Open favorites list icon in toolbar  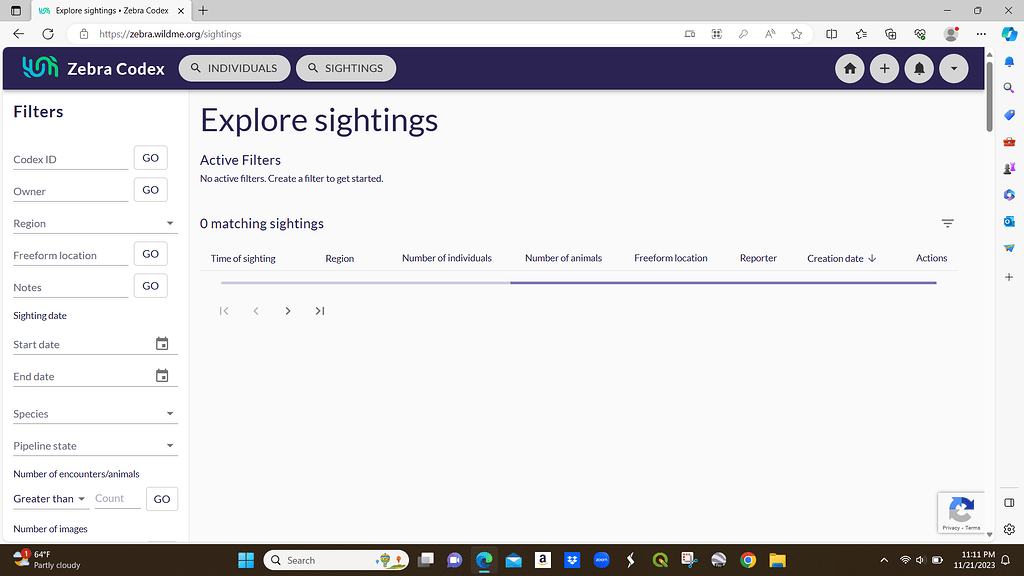click(861, 34)
